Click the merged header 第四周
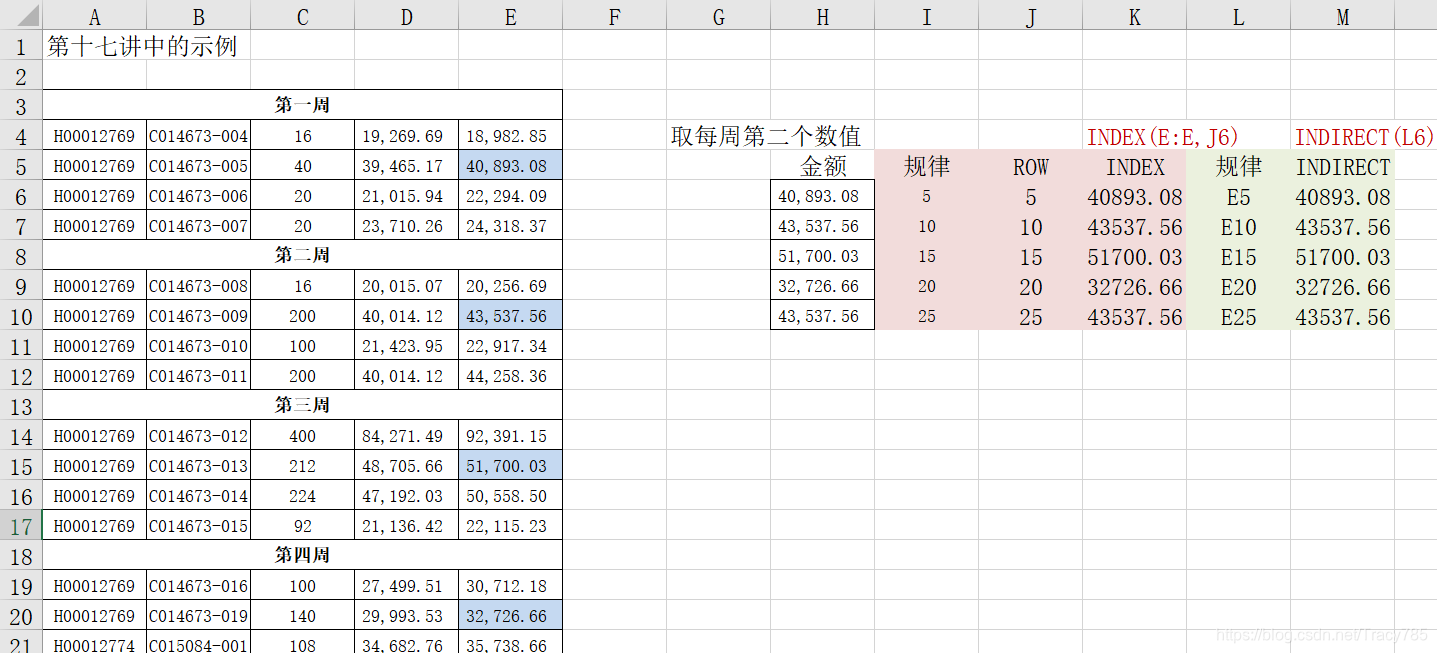1437x653 pixels. pyautogui.click(x=302, y=555)
